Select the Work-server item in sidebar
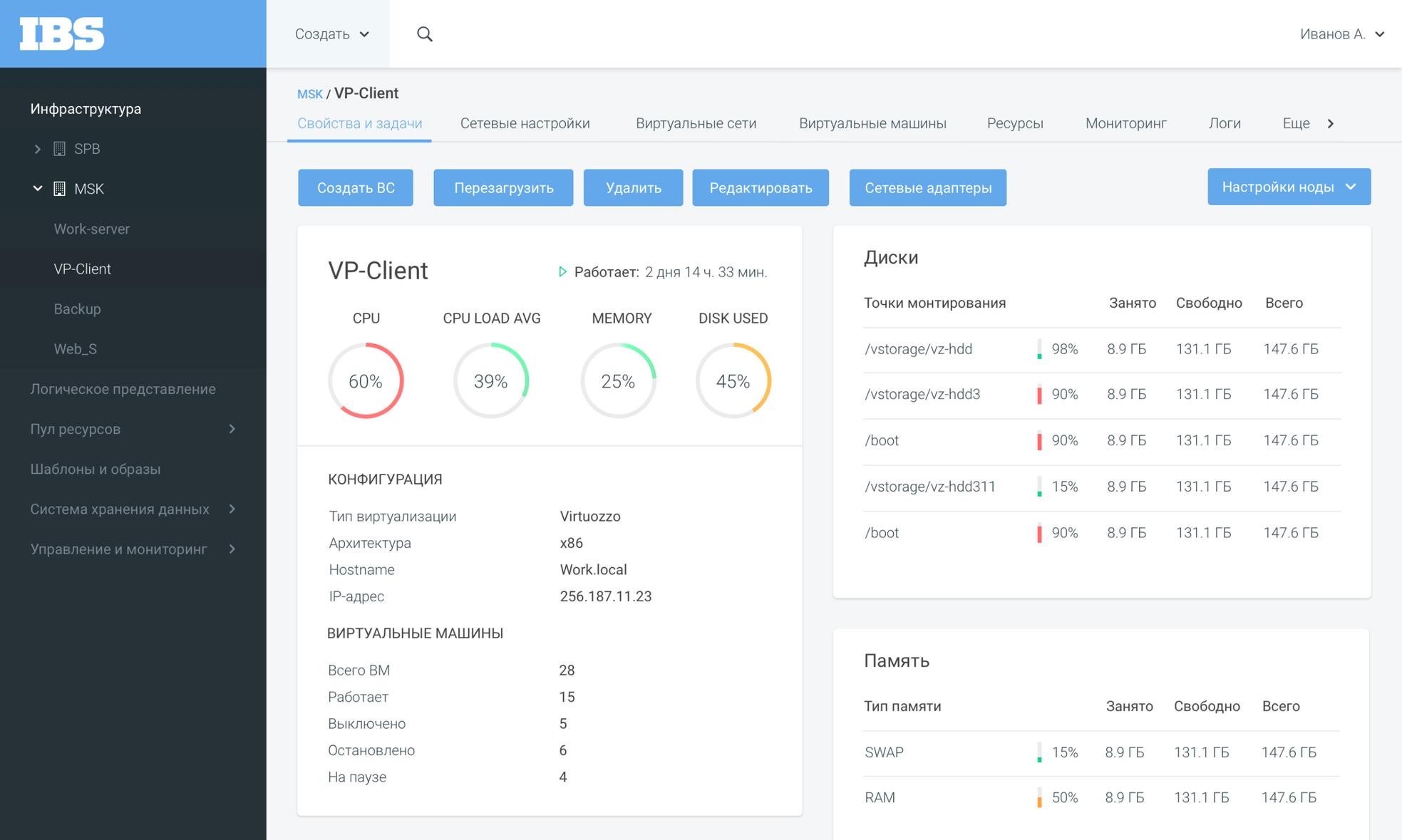Viewport: 1402px width, 840px height. point(92,229)
